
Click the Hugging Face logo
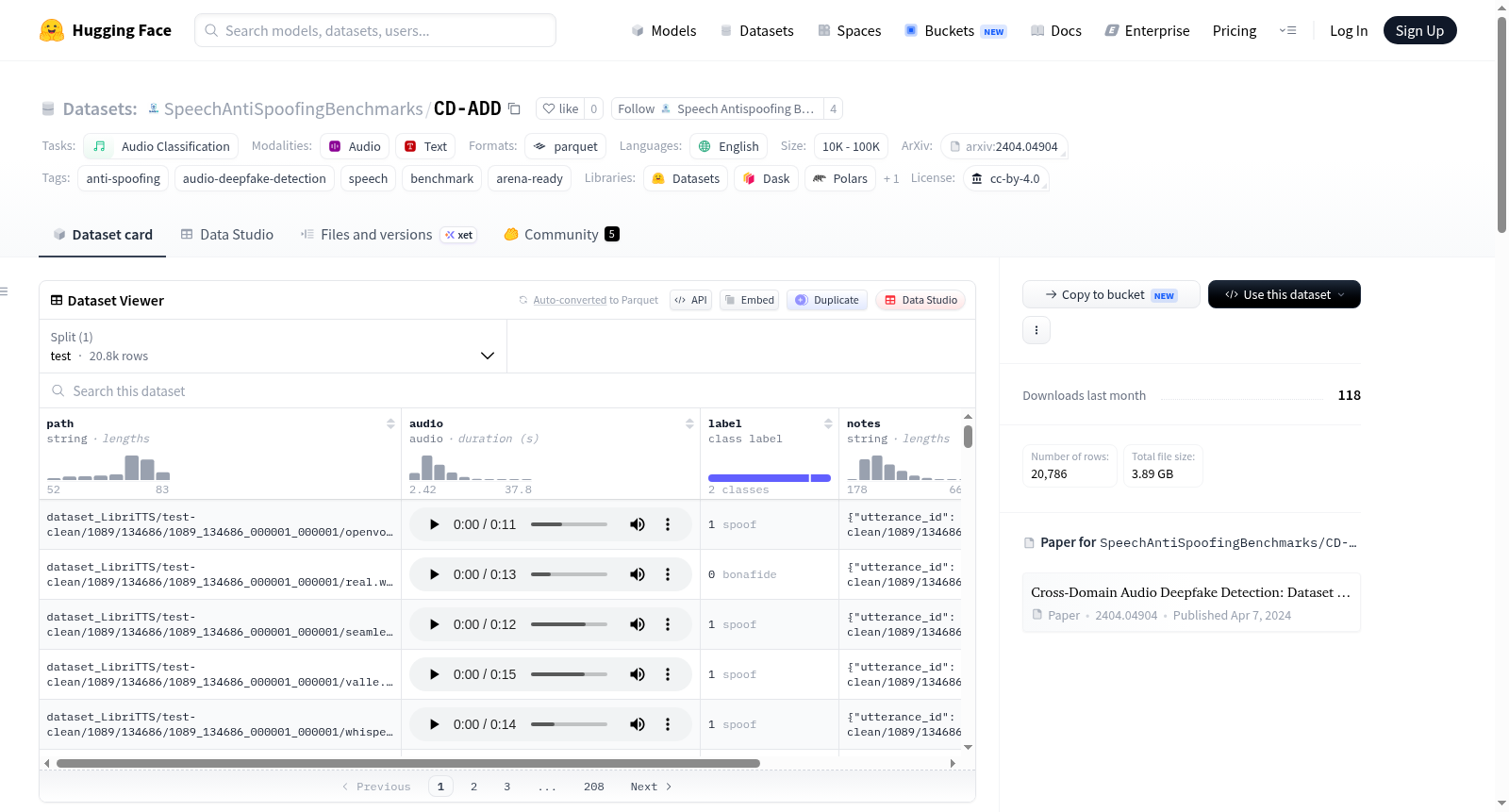tap(52, 30)
